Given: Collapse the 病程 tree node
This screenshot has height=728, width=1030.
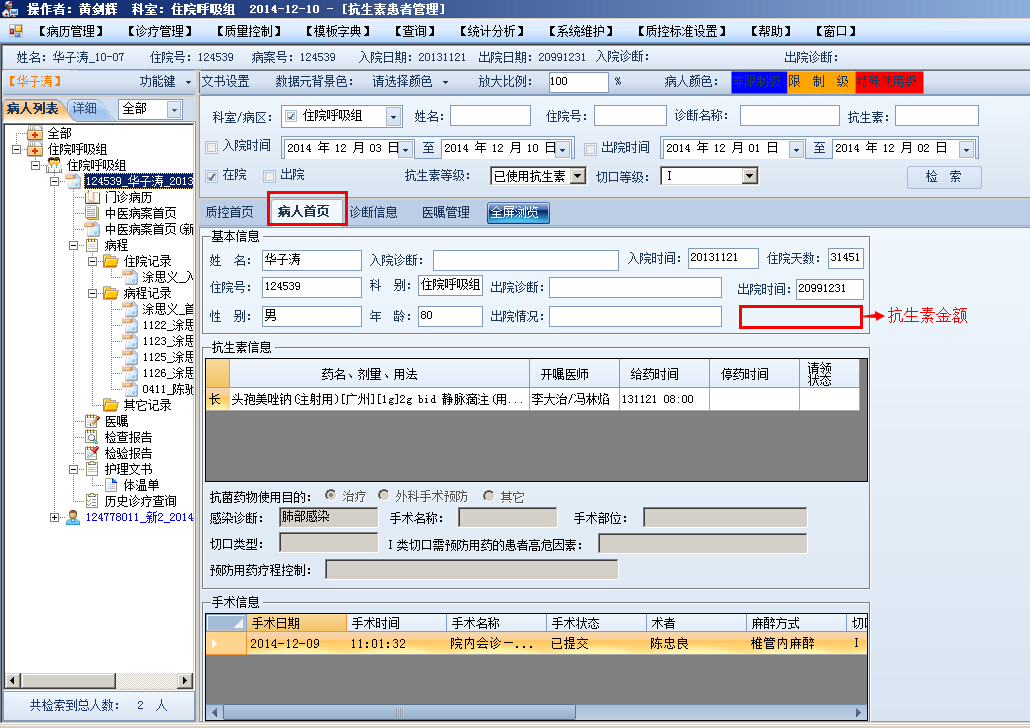Looking at the screenshot, I should click(73, 245).
